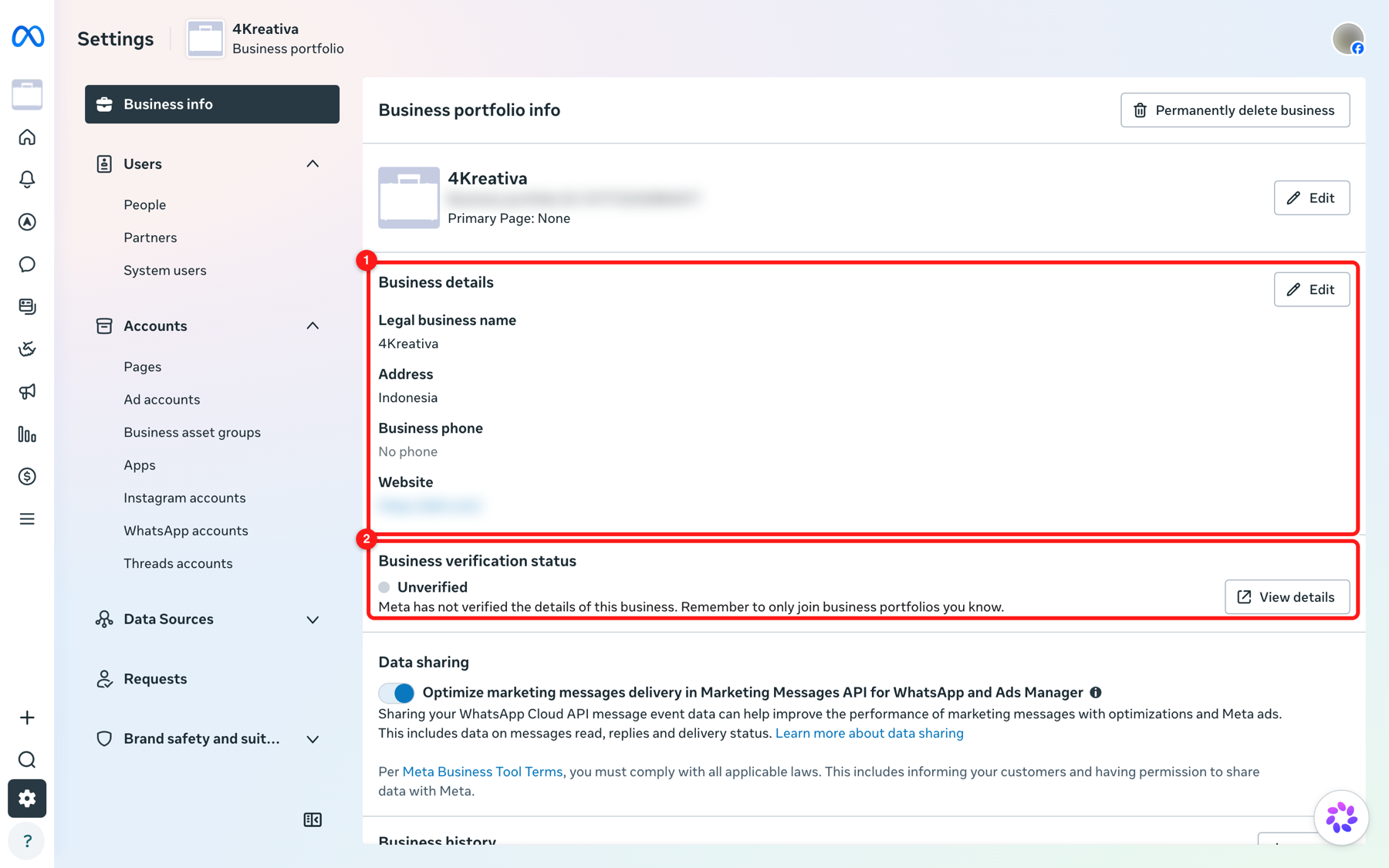Open profile avatar in top right
This screenshot has height=868, width=1389.
(x=1348, y=39)
